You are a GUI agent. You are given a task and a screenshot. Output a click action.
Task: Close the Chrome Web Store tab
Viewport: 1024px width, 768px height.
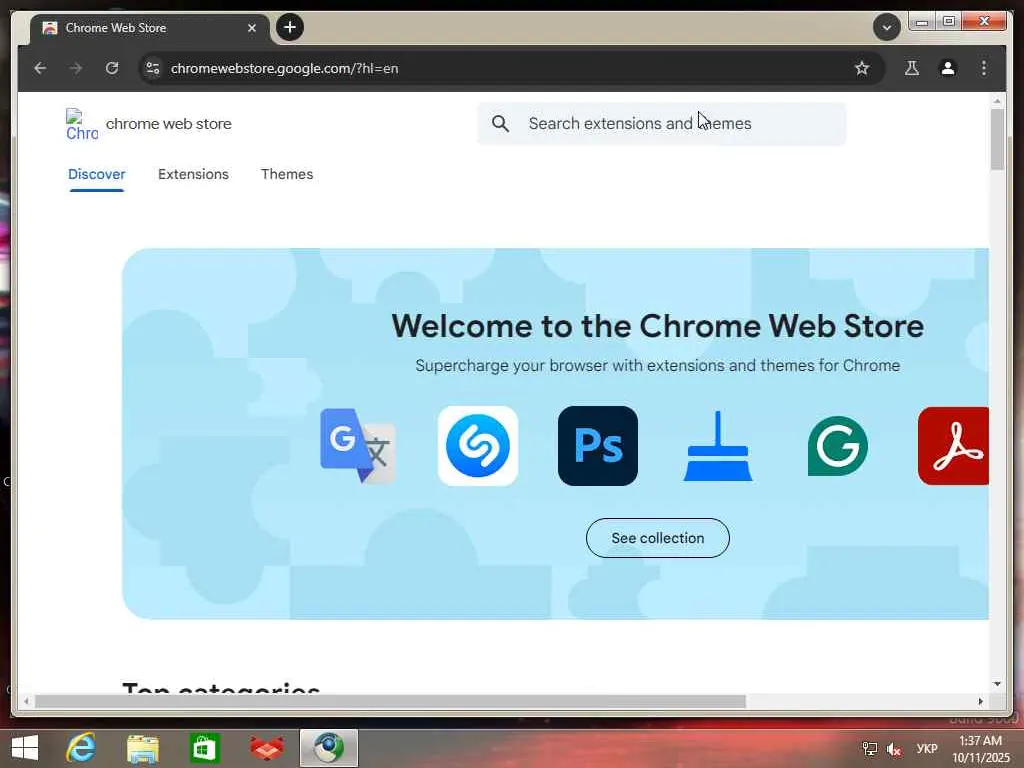(251, 28)
